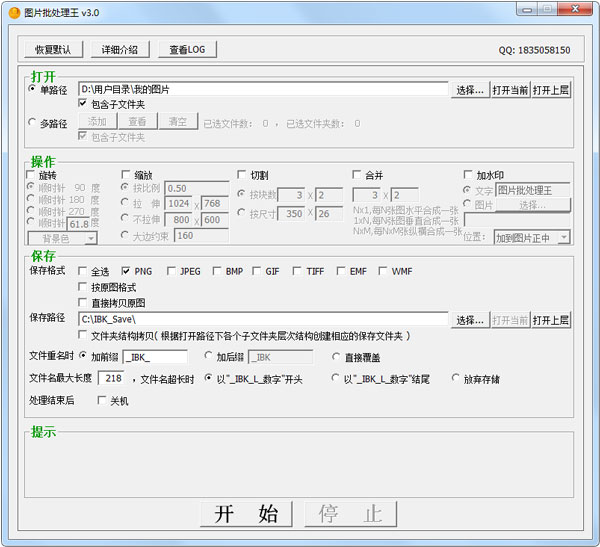The image size is (600, 547).
Task: Open the 背景色 background color dropdown
Action: (63, 238)
